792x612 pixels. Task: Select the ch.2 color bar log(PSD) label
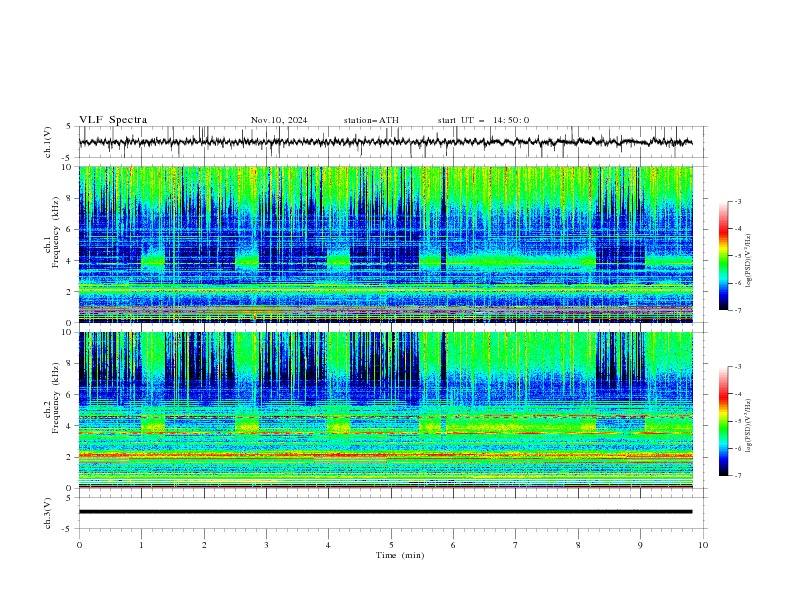pyautogui.click(x=749, y=427)
